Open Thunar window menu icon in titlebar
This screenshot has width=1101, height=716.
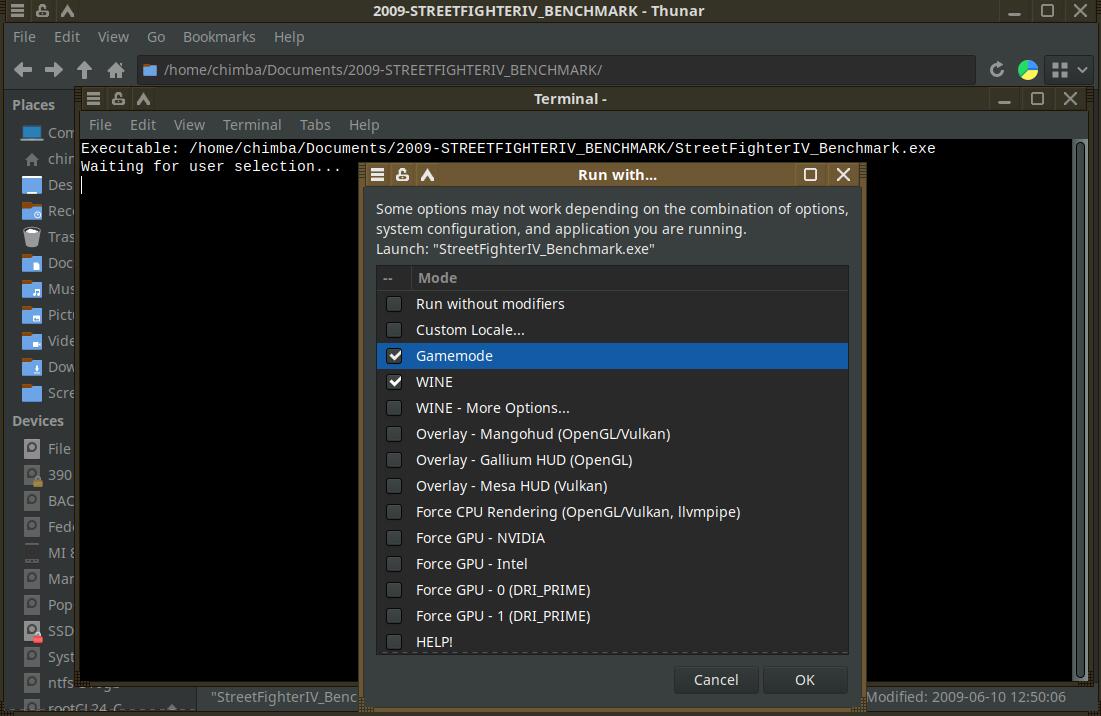[17, 11]
